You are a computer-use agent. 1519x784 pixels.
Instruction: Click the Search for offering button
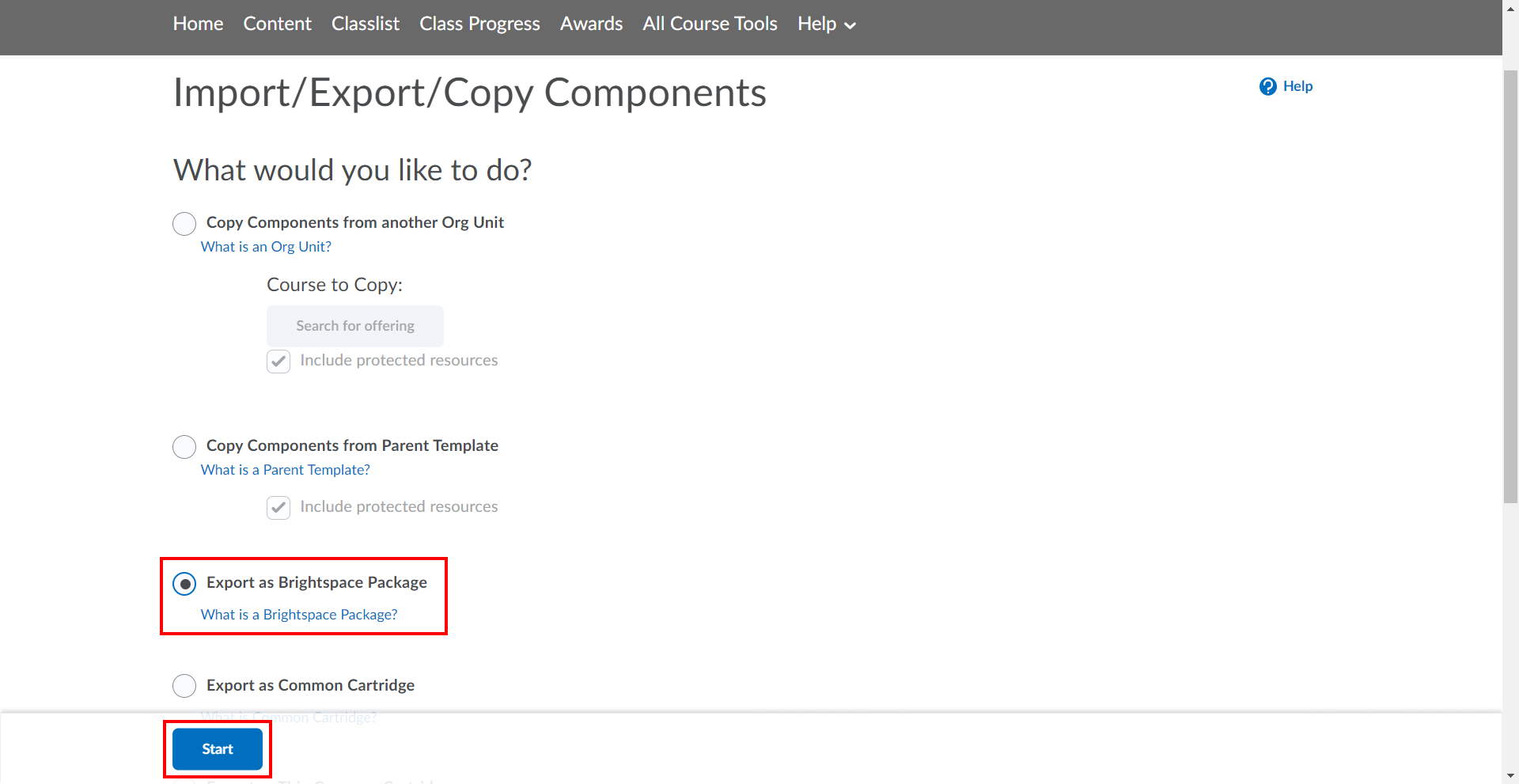[355, 326]
